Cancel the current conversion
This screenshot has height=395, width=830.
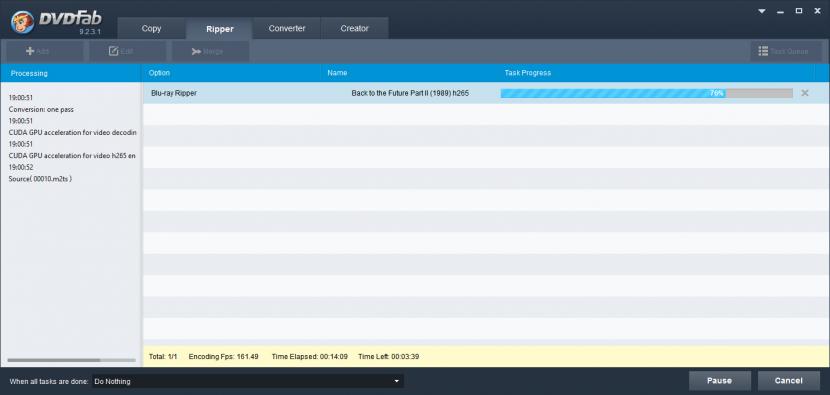789,381
